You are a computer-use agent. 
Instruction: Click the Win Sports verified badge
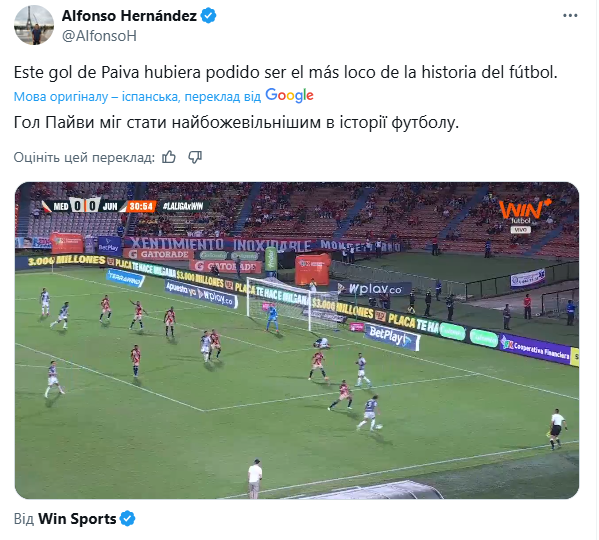coord(128,519)
